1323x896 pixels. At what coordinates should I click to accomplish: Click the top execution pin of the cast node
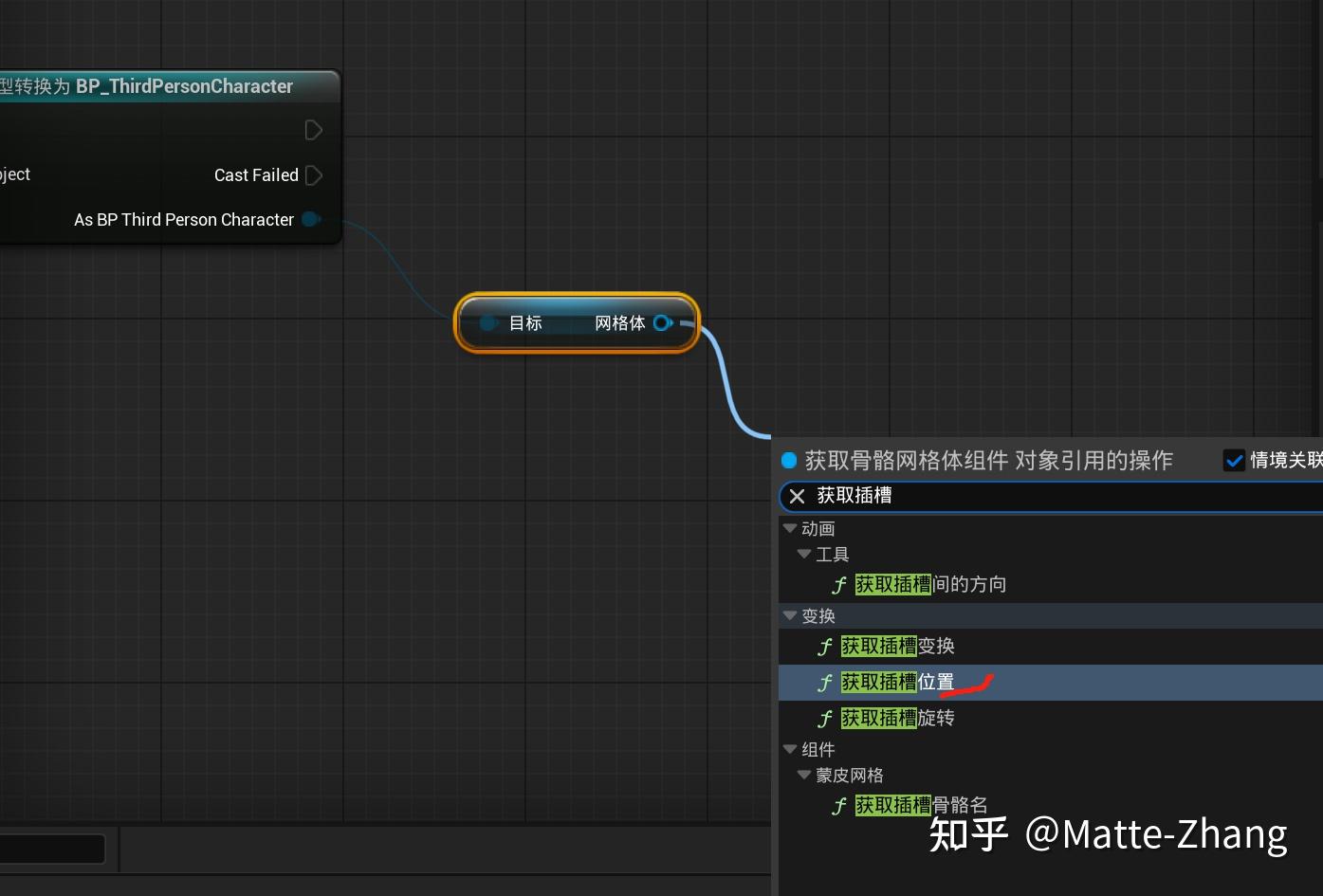coord(313,130)
